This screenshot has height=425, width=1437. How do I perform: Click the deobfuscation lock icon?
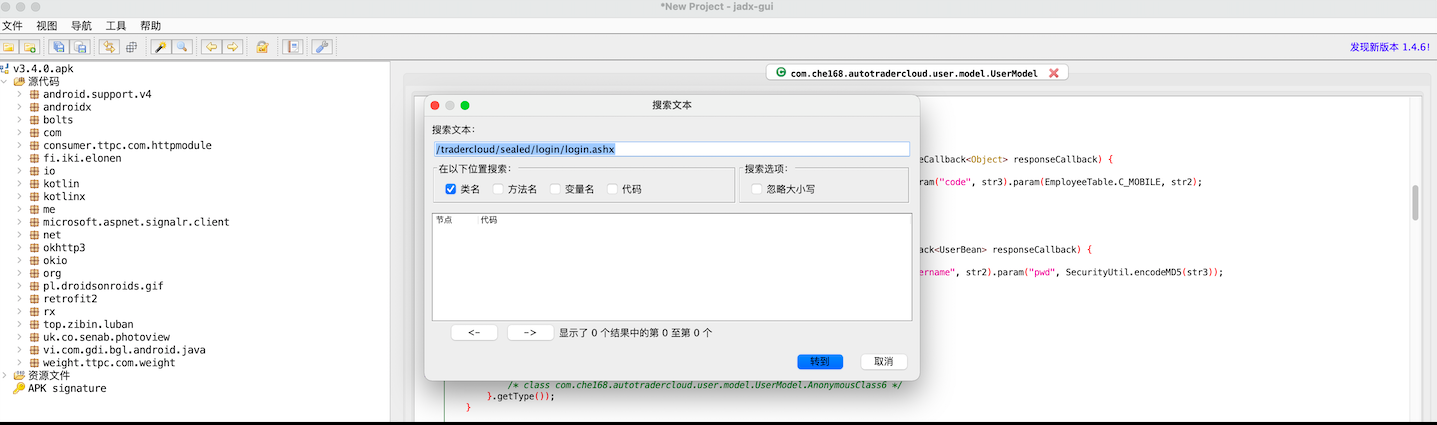tap(262, 47)
